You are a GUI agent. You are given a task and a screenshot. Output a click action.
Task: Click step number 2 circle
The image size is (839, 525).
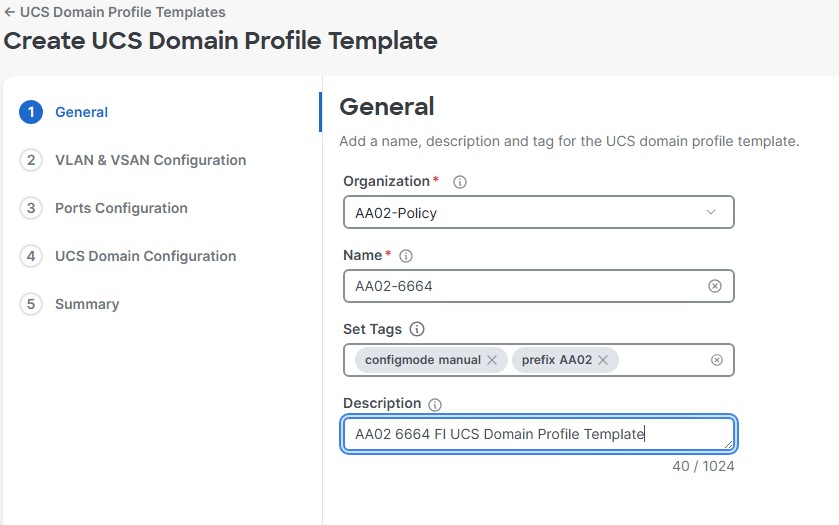click(31, 160)
